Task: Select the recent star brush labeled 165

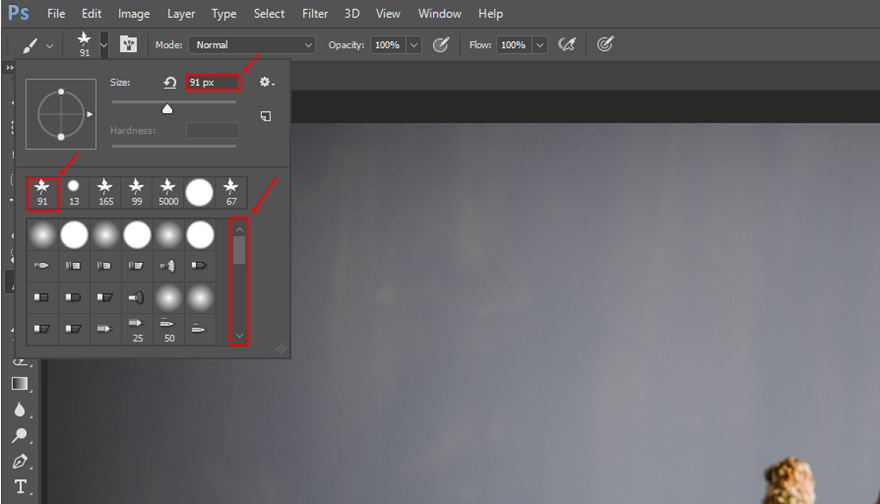Action: (x=105, y=193)
